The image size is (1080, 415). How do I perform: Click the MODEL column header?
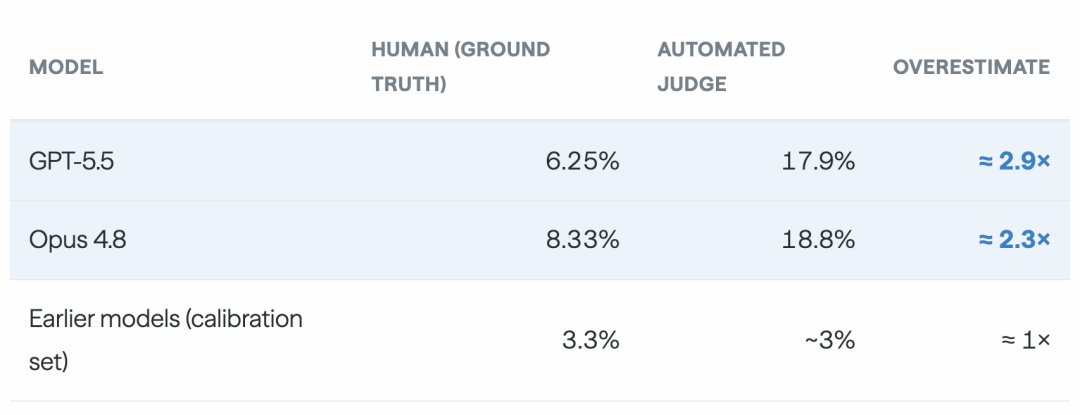click(x=66, y=67)
